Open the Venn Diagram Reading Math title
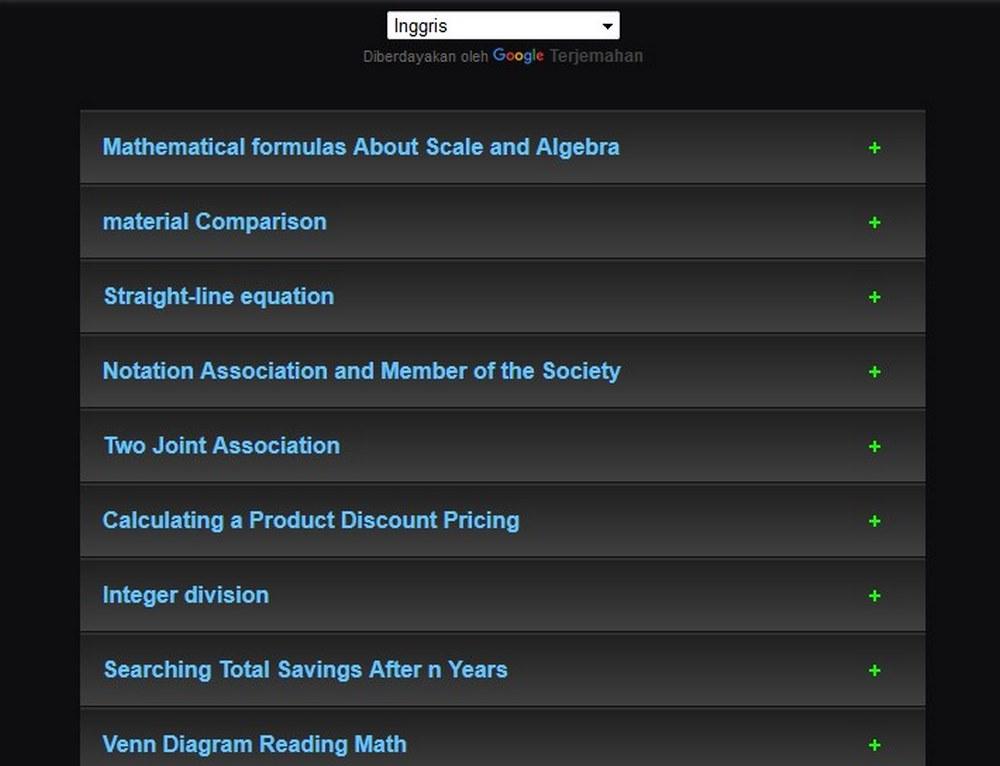The width and height of the screenshot is (1000, 766). pyautogui.click(x=254, y=744)
